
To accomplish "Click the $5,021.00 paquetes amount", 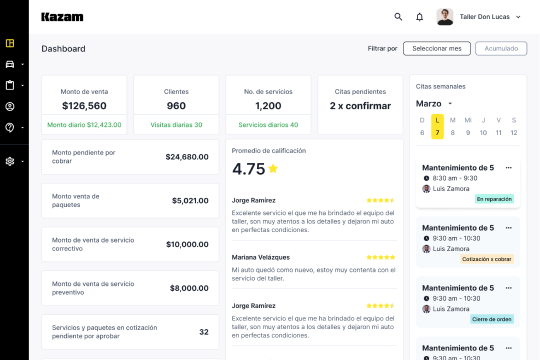I will [190, 200].
